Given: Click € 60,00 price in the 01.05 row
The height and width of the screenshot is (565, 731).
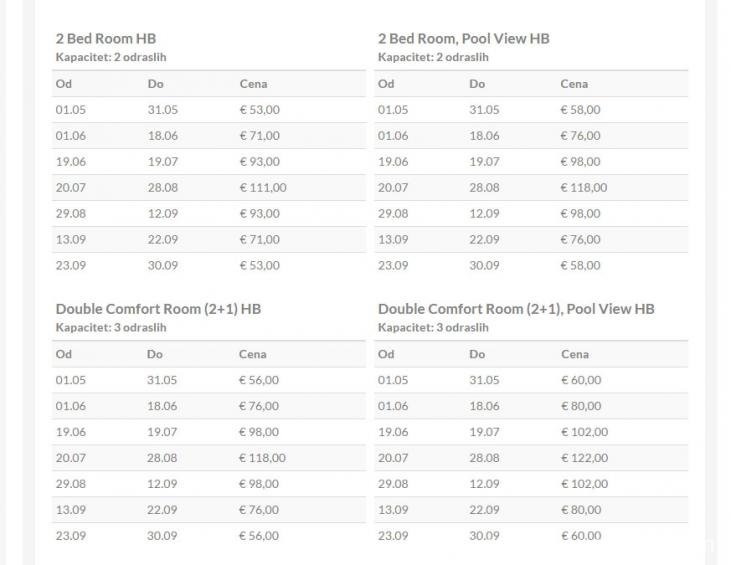Looking at the screenshot, I should pyautogui.click(x=581, y=380).
